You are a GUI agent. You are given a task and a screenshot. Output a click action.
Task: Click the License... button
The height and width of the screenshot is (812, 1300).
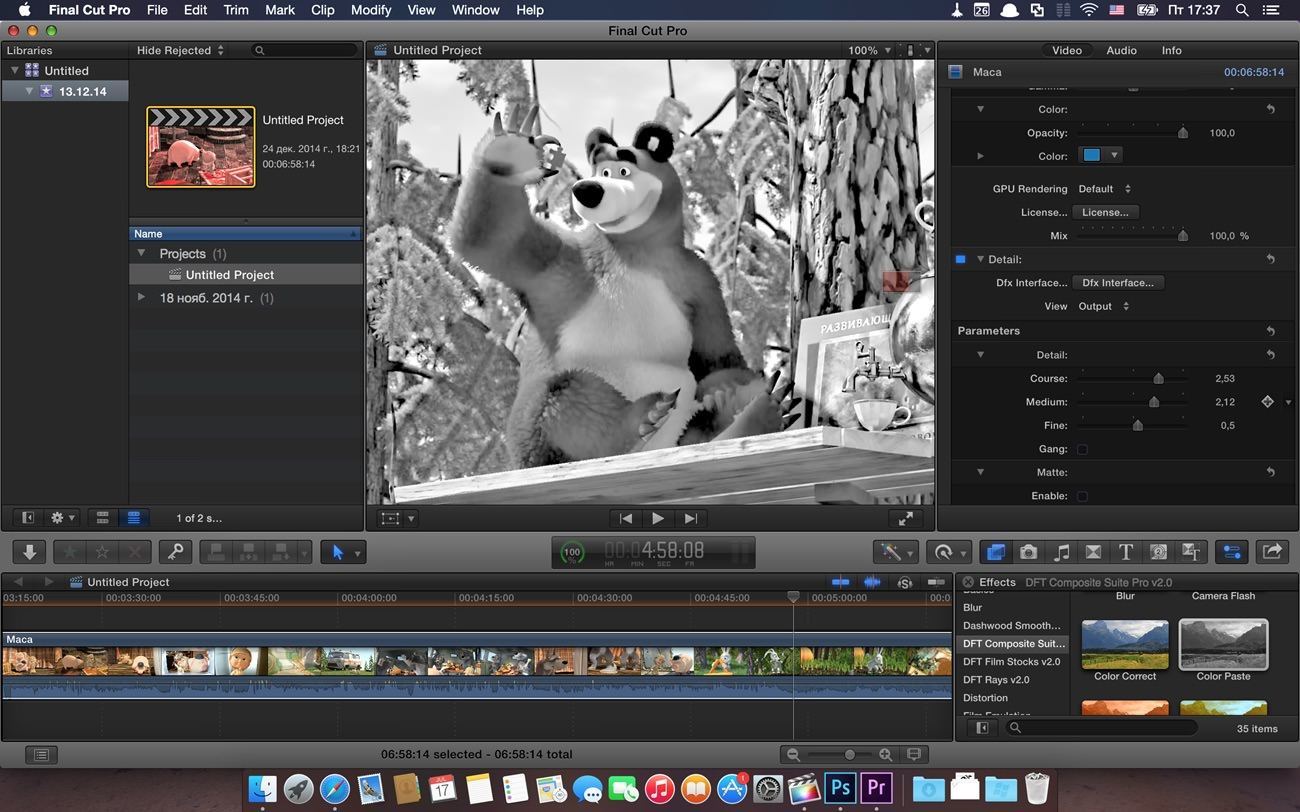point(1105,212)
